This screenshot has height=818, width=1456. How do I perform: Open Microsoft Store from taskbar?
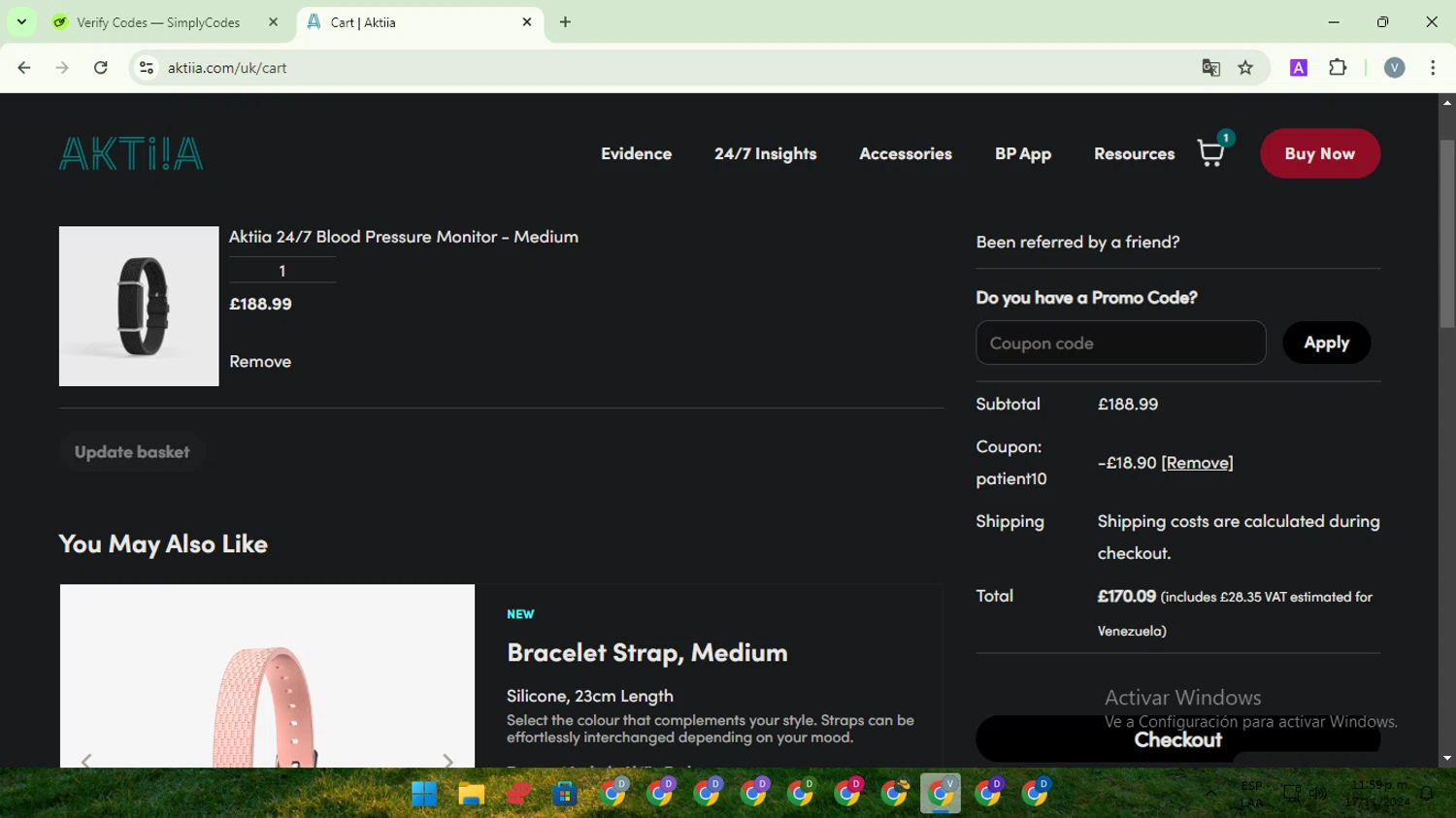(x=565, y=794)
